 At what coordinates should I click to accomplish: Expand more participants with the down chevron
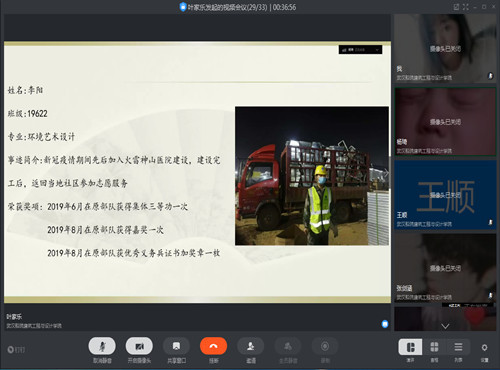click(x=445, y=326)
